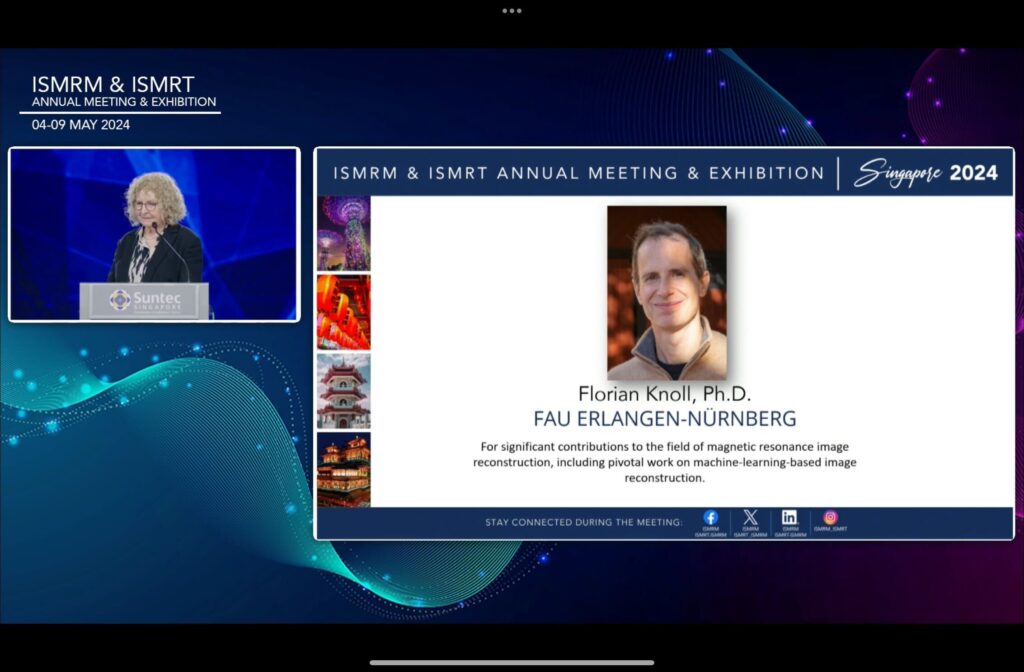The width and height of the screenshot is (1024, 672).
Task: Click 'ANNUAL MEETING & EXHIBITION' subtitle top-left
Action: pos(124,102)
